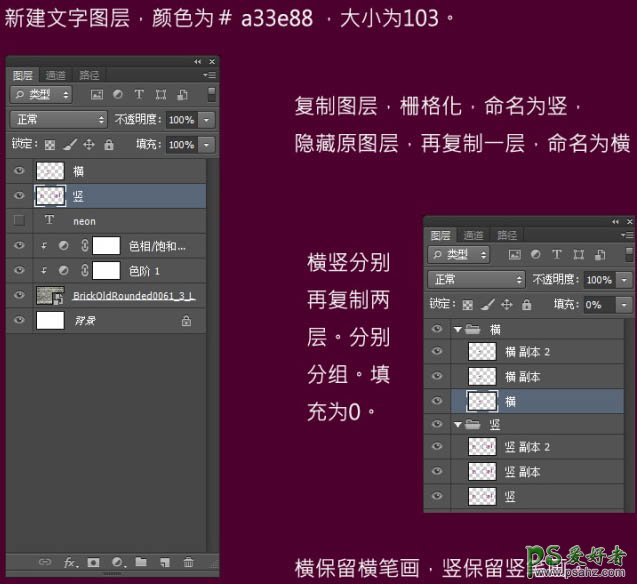Select the 竖 副本 2 layer
This screenshot has width=637, height=584.
[527, 448]
